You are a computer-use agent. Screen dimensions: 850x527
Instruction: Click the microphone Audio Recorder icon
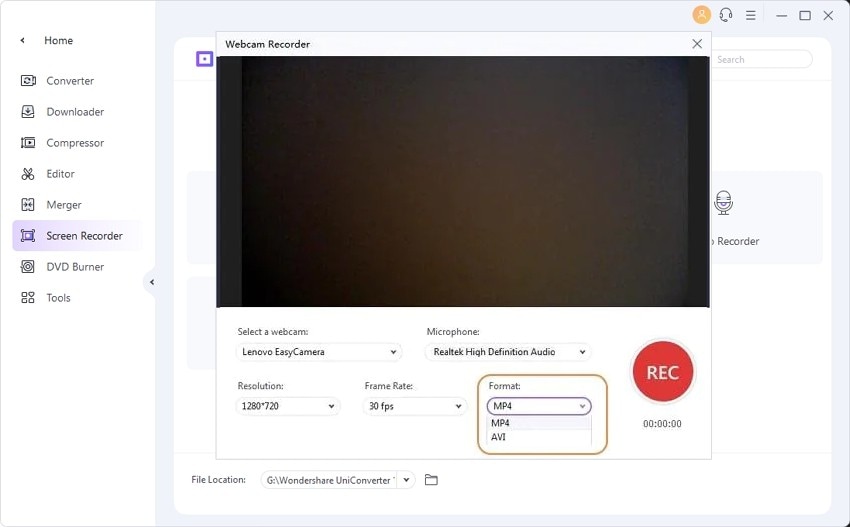click(x=723, y=203)
